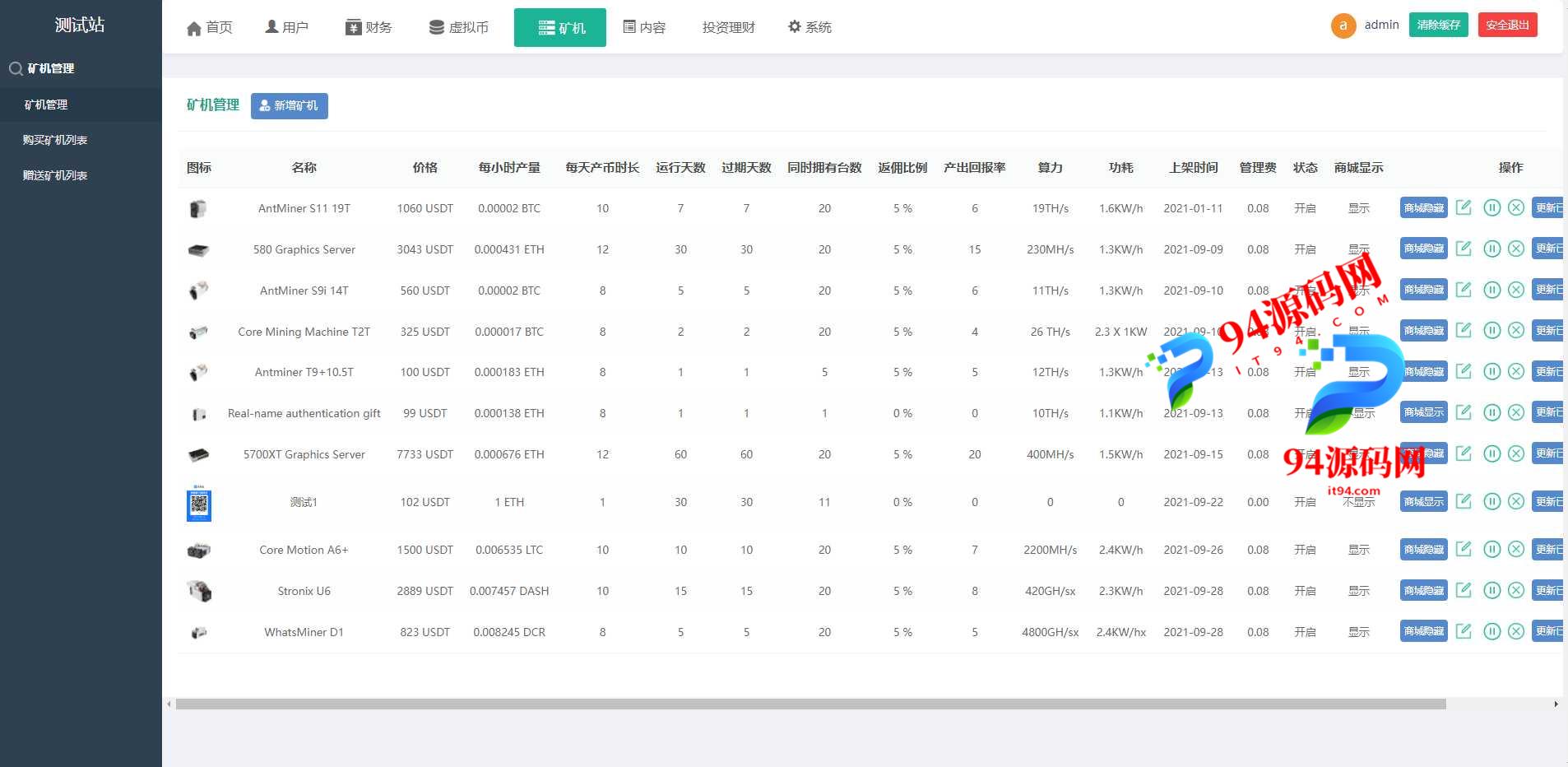This screenshot has height=767, width=1568.
Task: Pause the AntMiner S11 19T miner
Action: point(1491,207)
